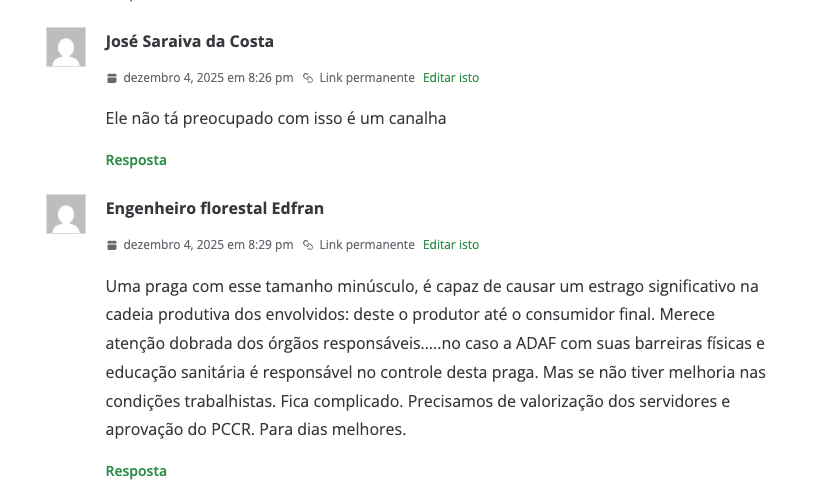Click the comment text "Ele não tá preocupado"
The image size is (813, 494).
pyautogui.click(x=275, y=118)
